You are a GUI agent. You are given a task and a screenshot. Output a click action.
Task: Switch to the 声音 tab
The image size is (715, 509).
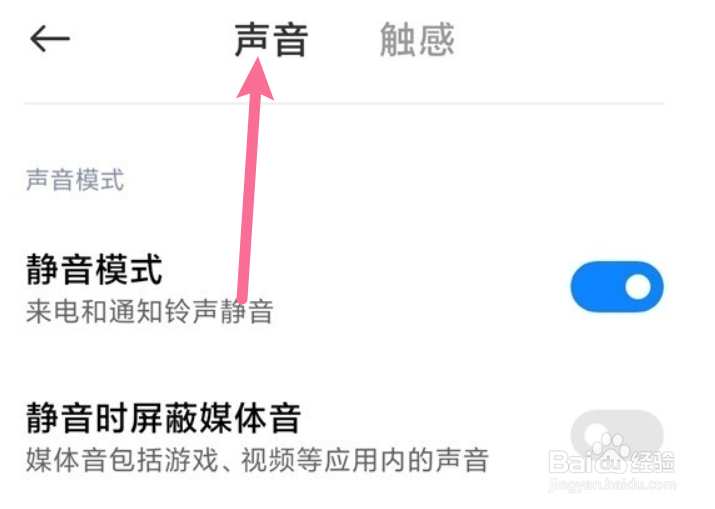coord(271,40)
